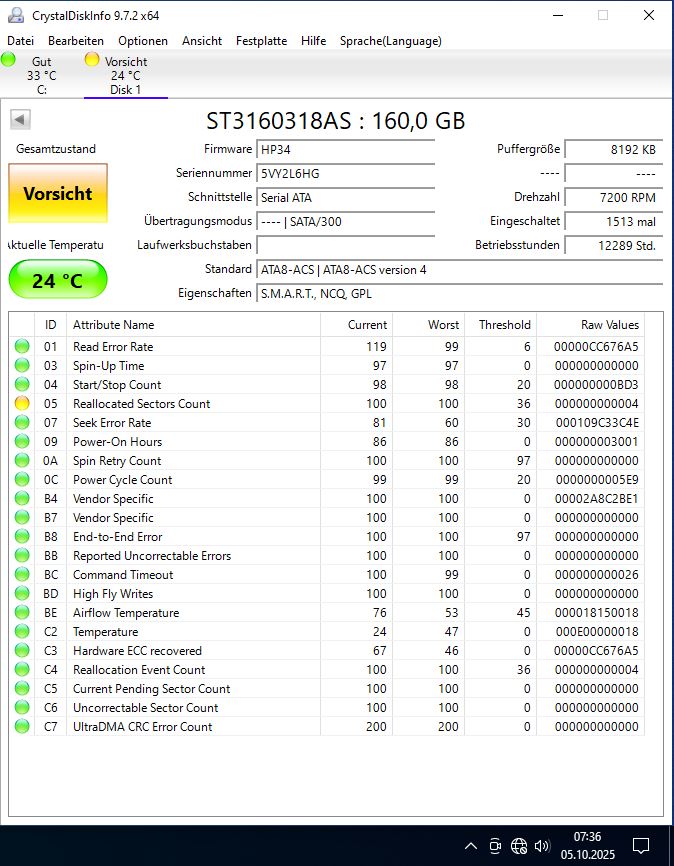Click the yellow Vorsicht status circle for Disk 1

pos(92,59)
